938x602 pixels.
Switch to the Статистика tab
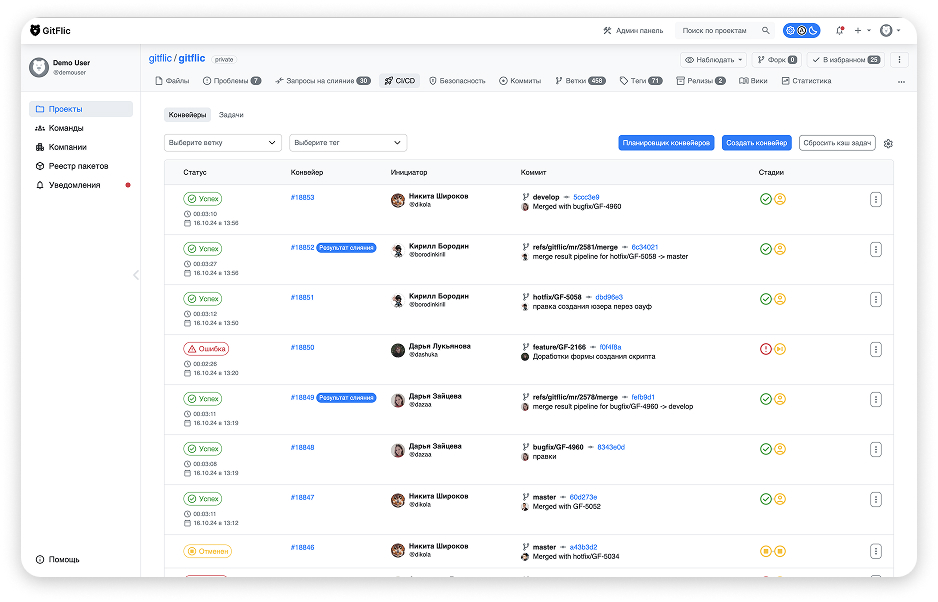(806, 81)
